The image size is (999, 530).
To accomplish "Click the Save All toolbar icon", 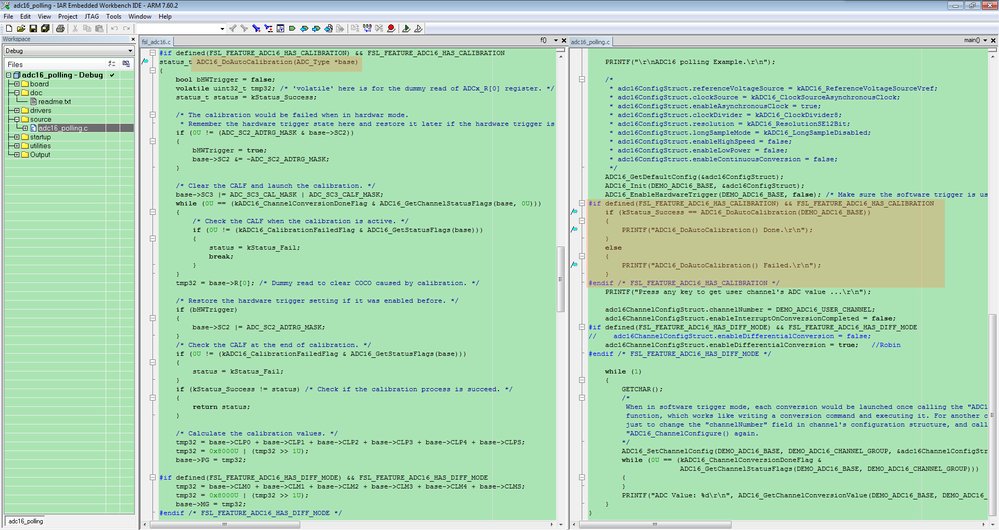I will tap(45, 29).
